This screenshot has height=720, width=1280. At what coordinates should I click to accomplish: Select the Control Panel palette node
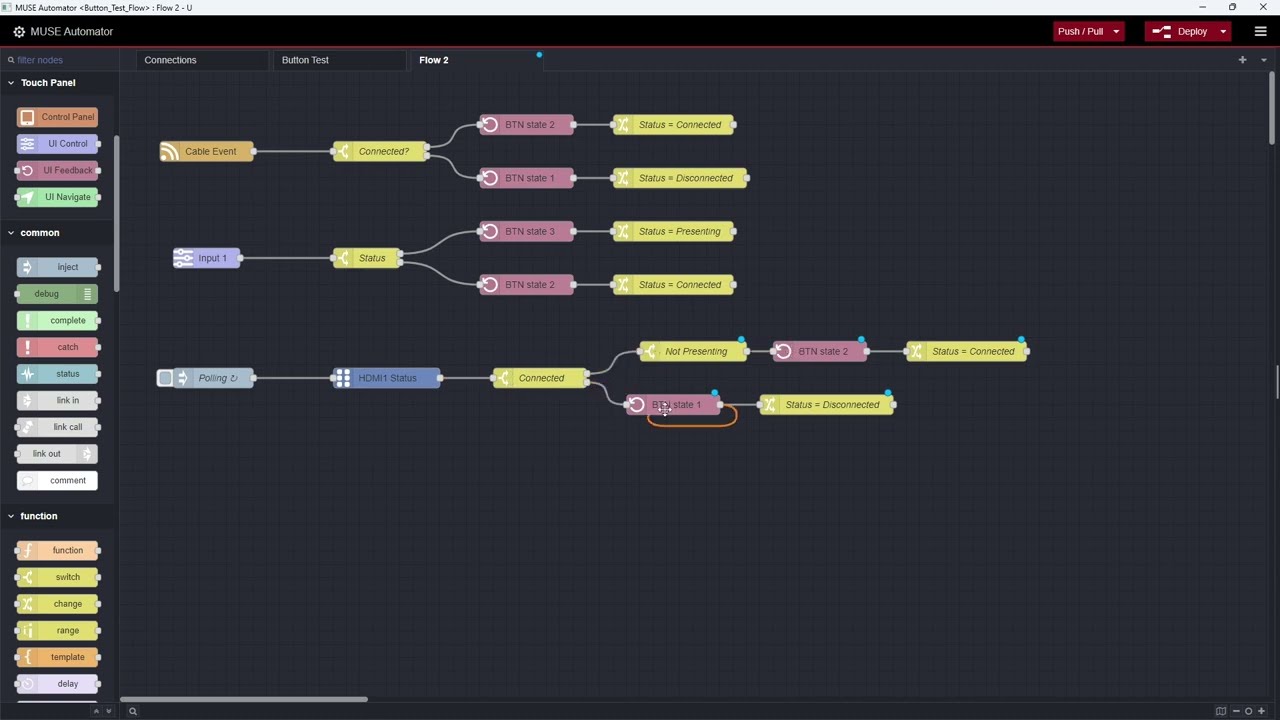pos(57,117)
